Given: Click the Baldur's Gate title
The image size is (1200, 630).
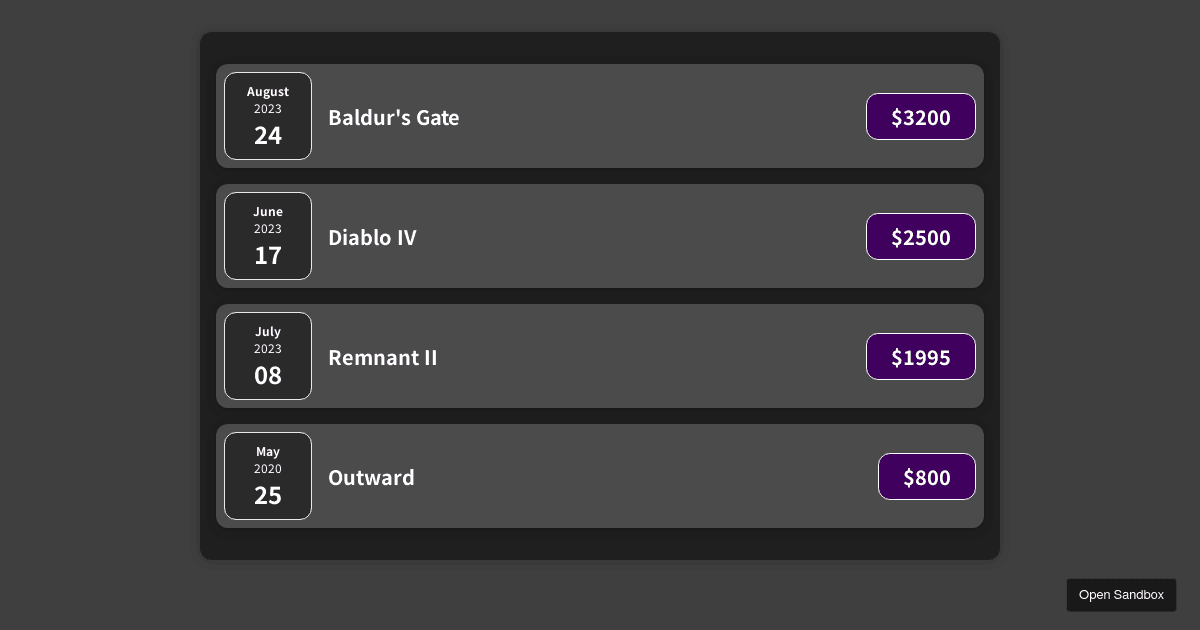Looking at the screenshot, I should tap(394, 117).
